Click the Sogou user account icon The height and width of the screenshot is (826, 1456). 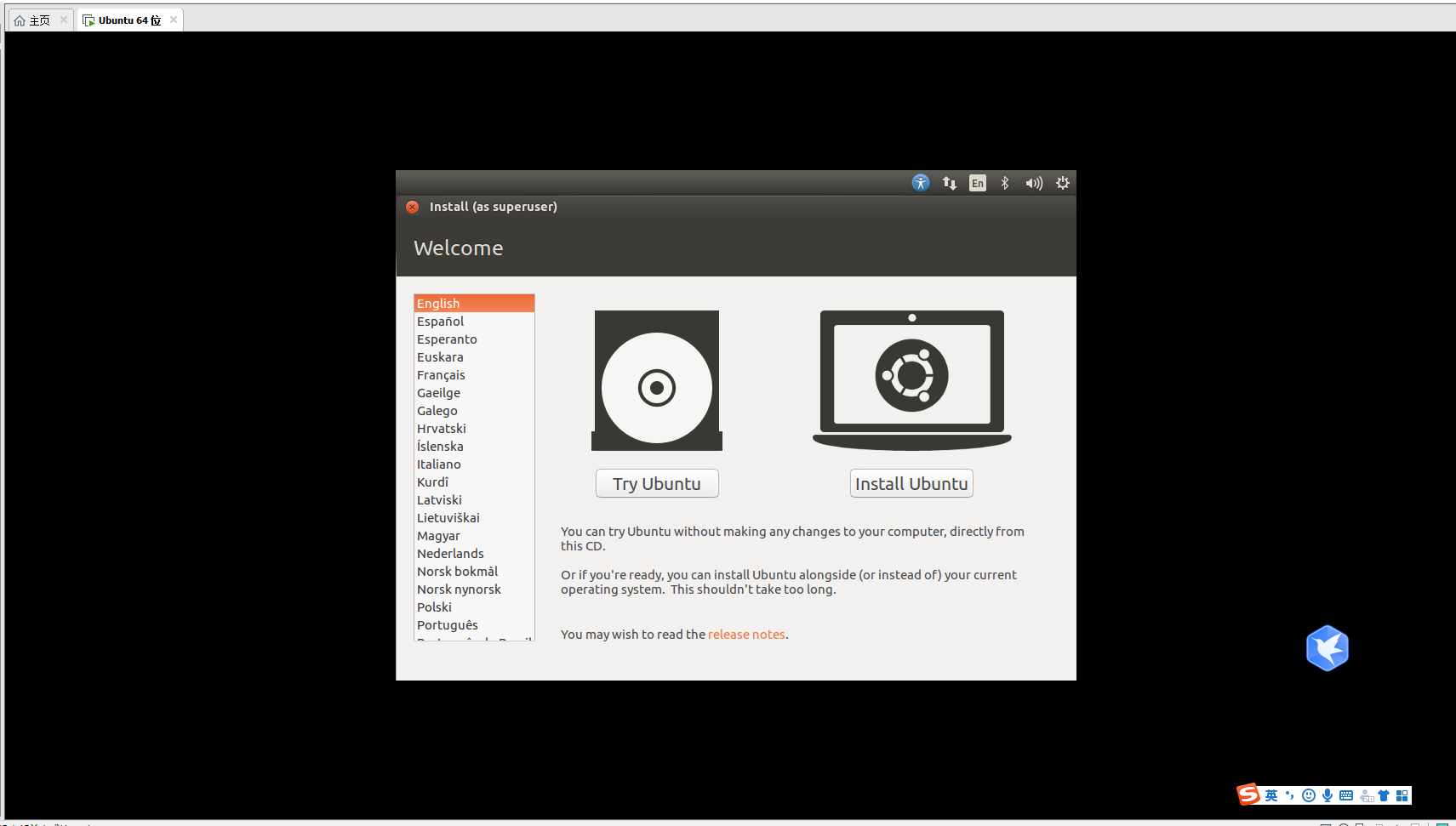click(1367, 795)
